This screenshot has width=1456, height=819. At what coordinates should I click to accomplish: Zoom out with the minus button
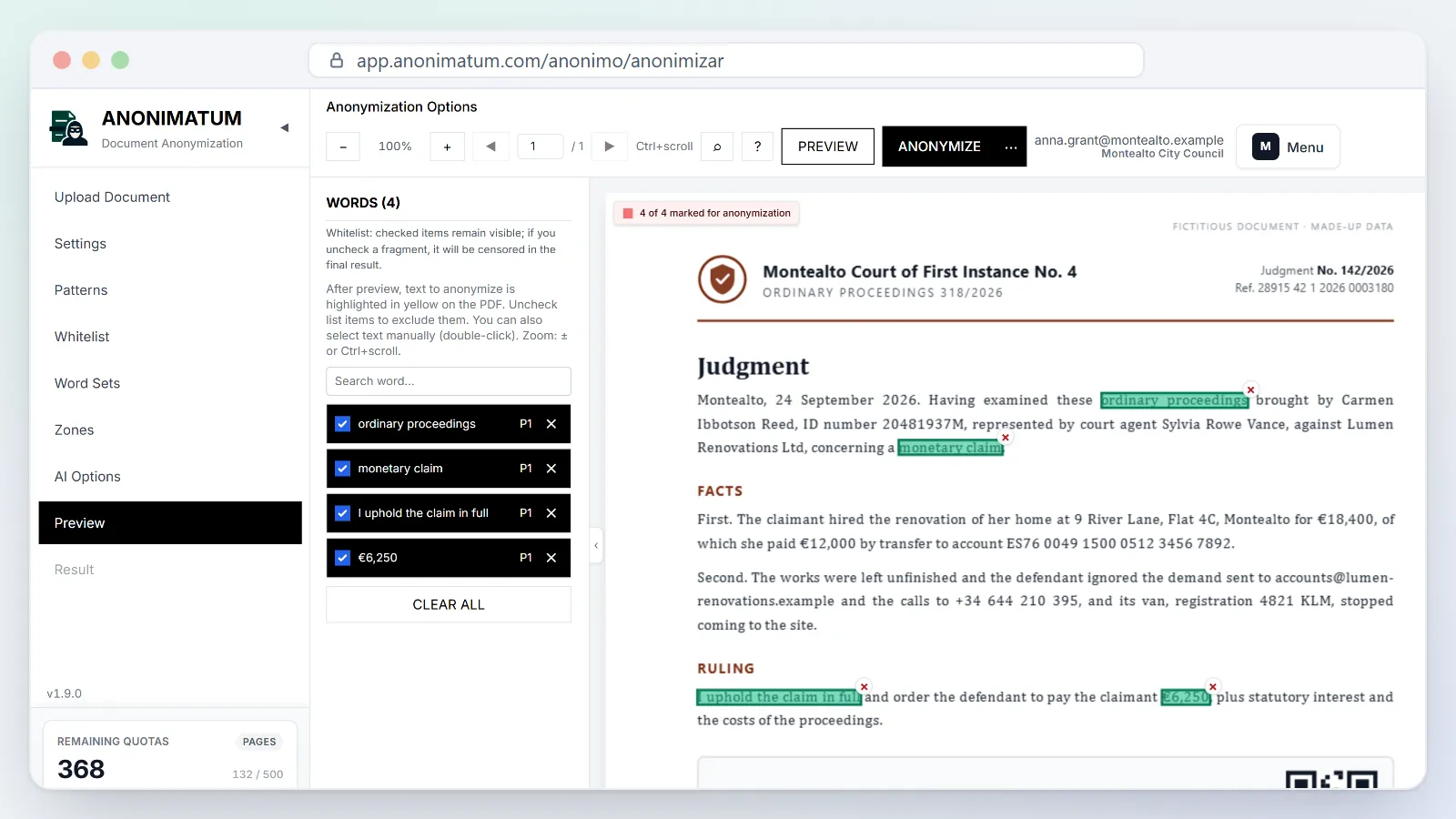click(x=343, y=147)
